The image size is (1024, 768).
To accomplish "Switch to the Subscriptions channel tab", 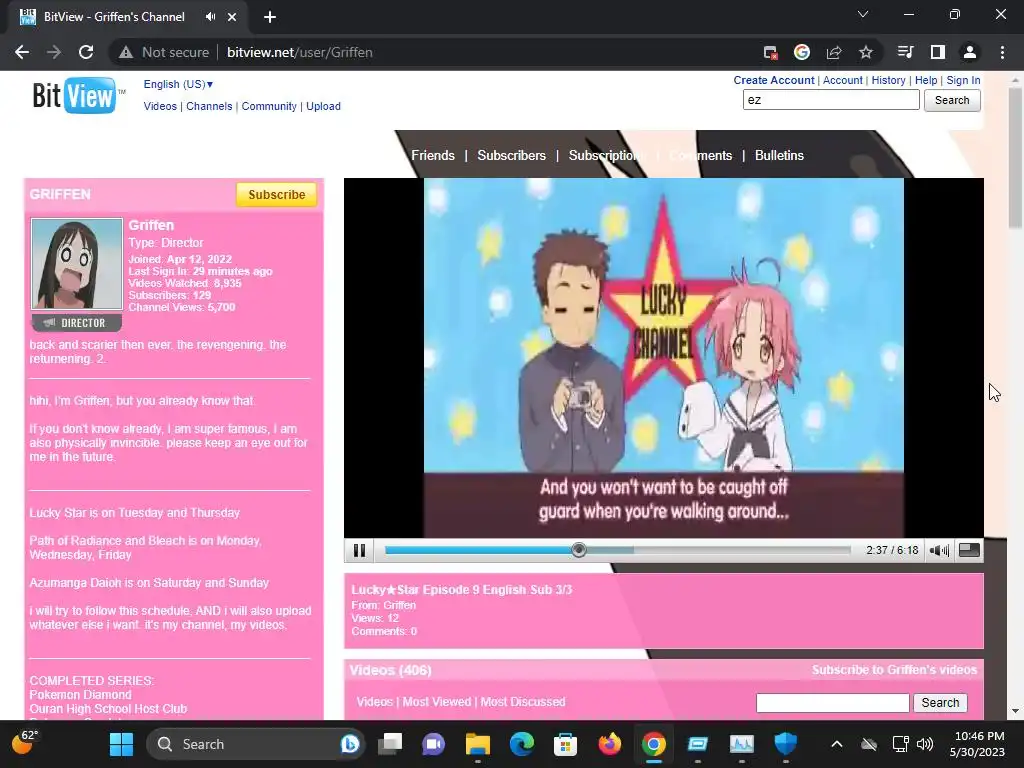I will 607,155.
